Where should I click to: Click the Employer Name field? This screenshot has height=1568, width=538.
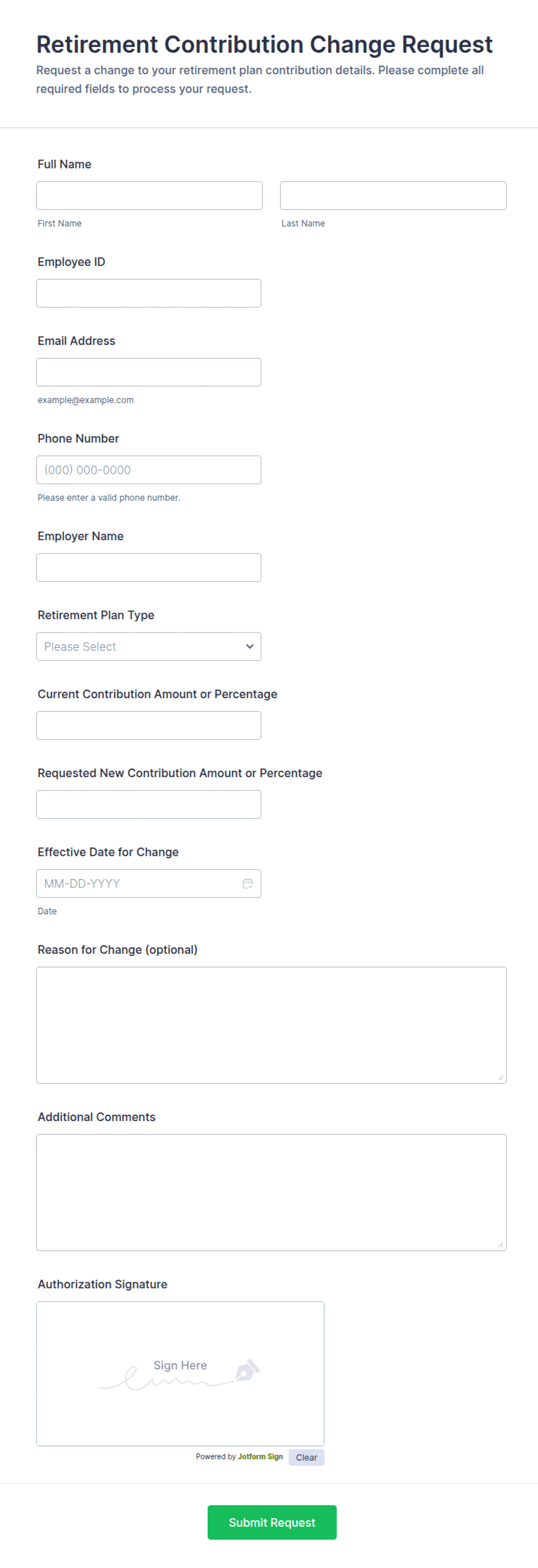click(x=148, y=567)
